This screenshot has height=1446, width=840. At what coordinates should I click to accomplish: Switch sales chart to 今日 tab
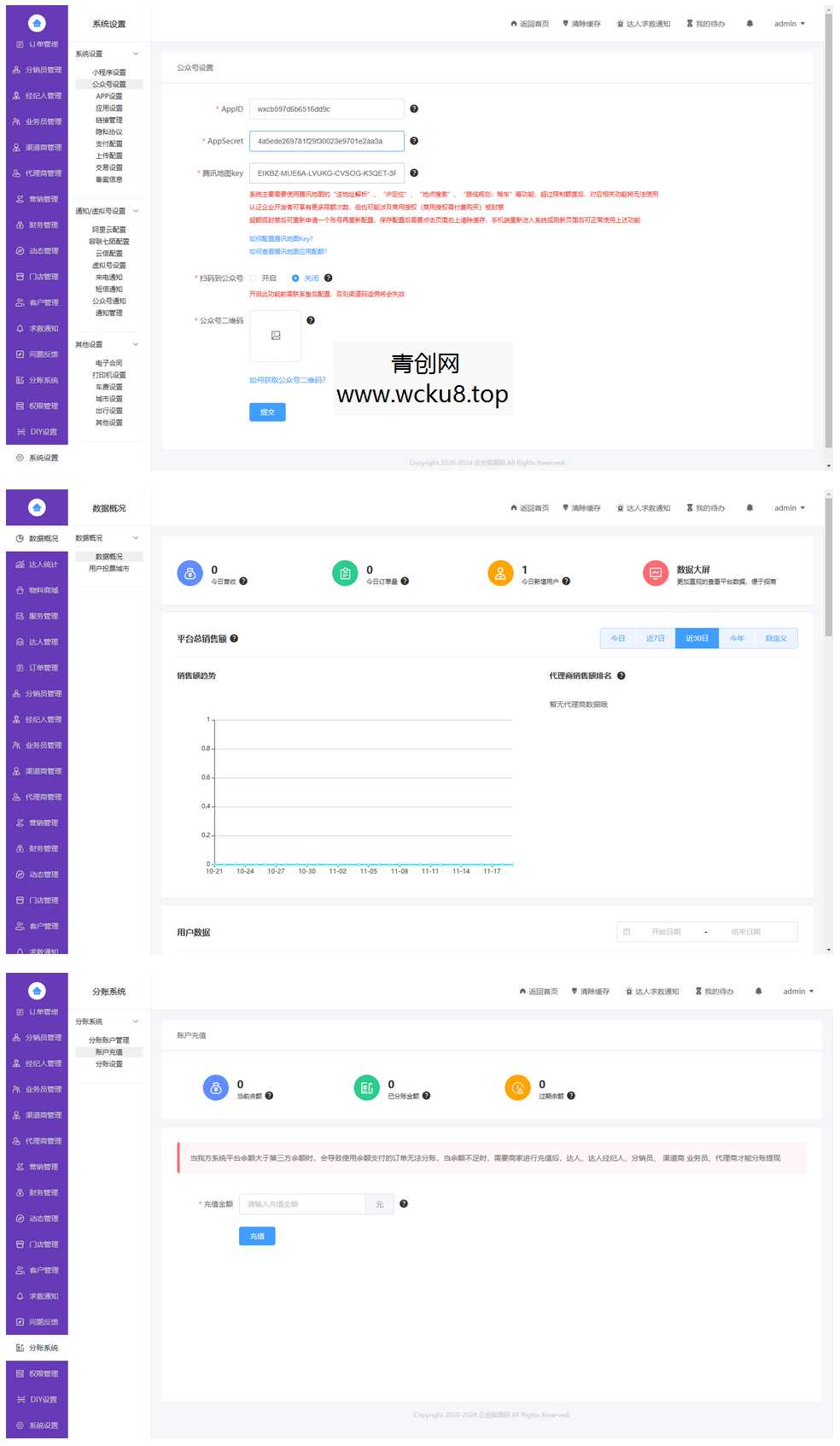[618, 639]
